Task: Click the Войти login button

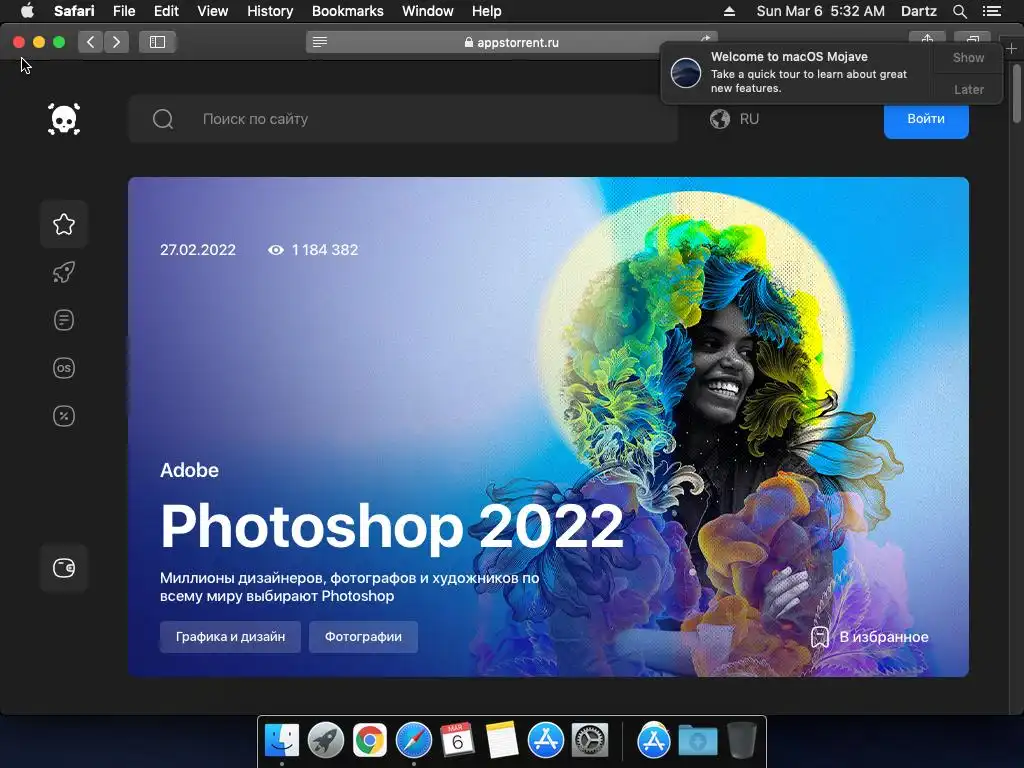Action: pyautogui.click(x=926, y=119)
